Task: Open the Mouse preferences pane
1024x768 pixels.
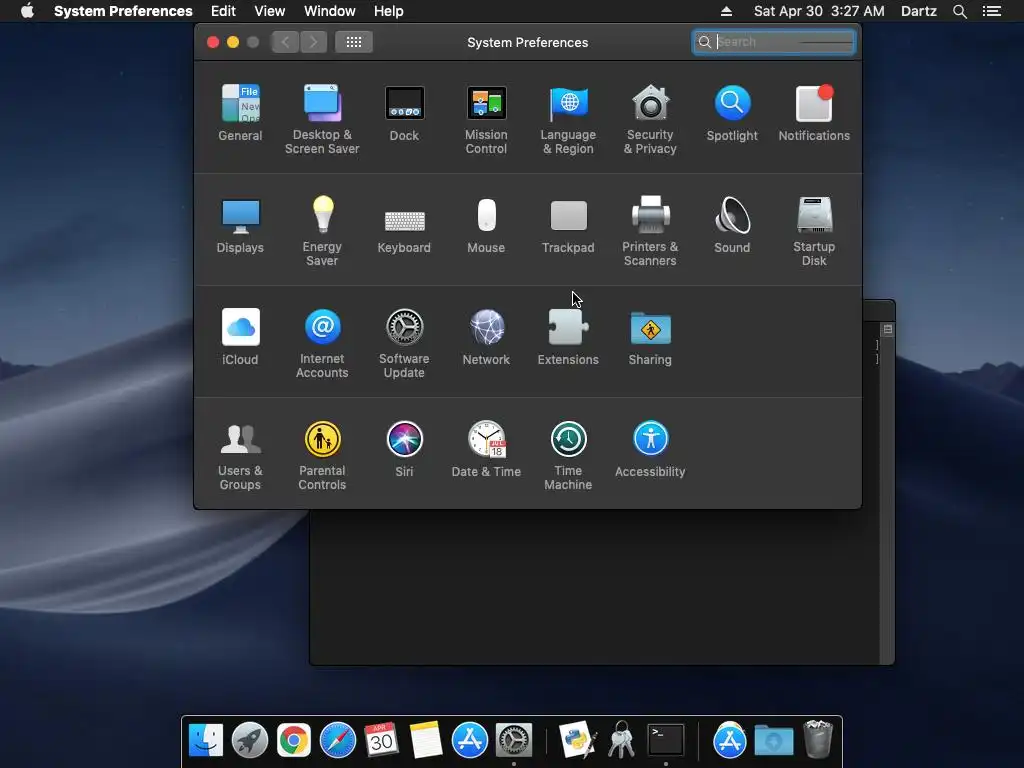Action: point(486,225)
